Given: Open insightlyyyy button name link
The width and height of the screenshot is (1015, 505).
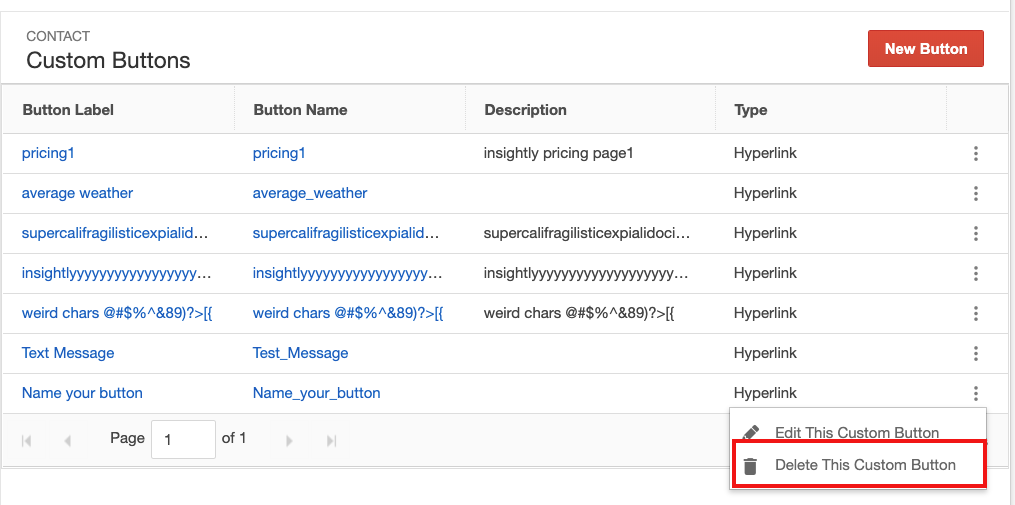Looking at the screenshot, I should (348, 273).
